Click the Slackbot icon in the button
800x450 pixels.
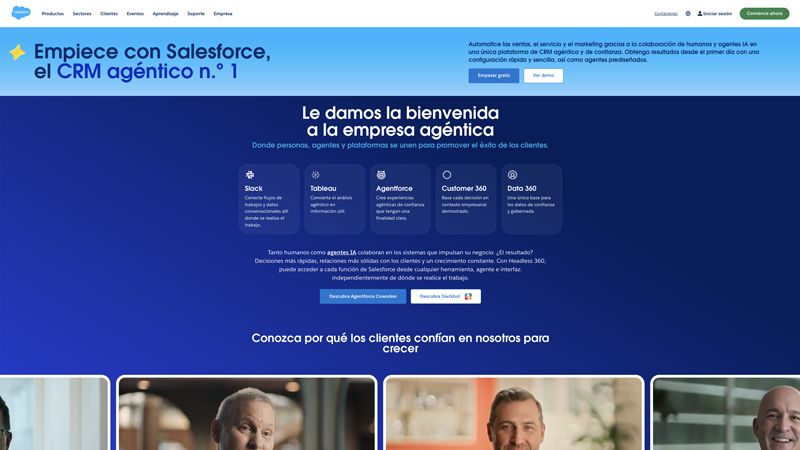pyautogui.click(x=468, y=296)
